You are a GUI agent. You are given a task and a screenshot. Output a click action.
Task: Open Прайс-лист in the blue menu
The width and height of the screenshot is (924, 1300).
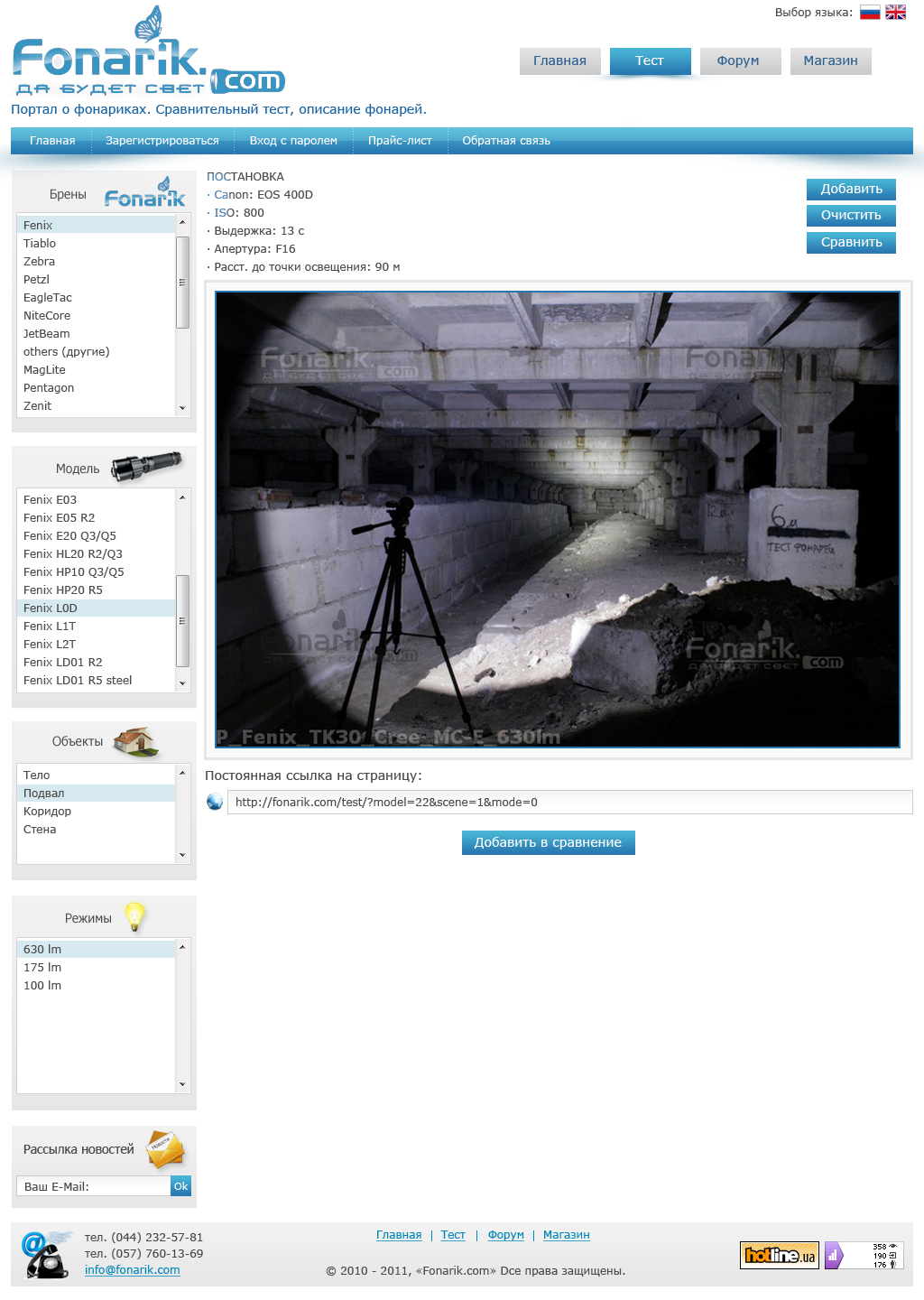coord(400,141)
